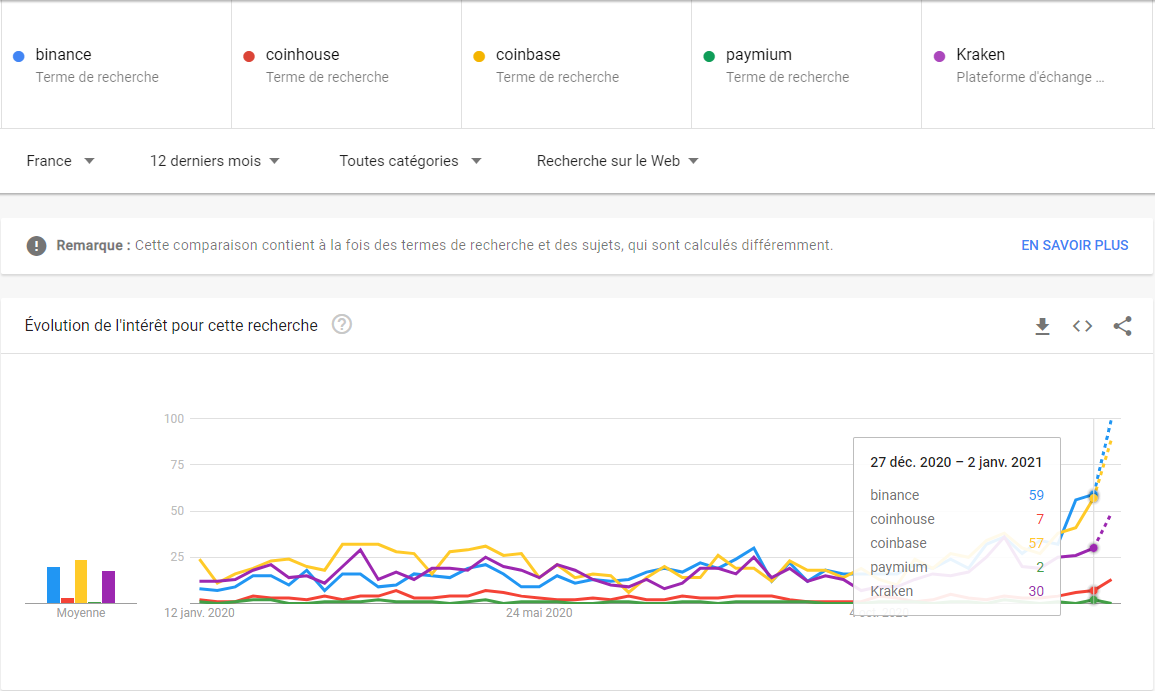Click the green paymium color dot
Screen dimensions: 1155x691
click(x=709, y=55)
